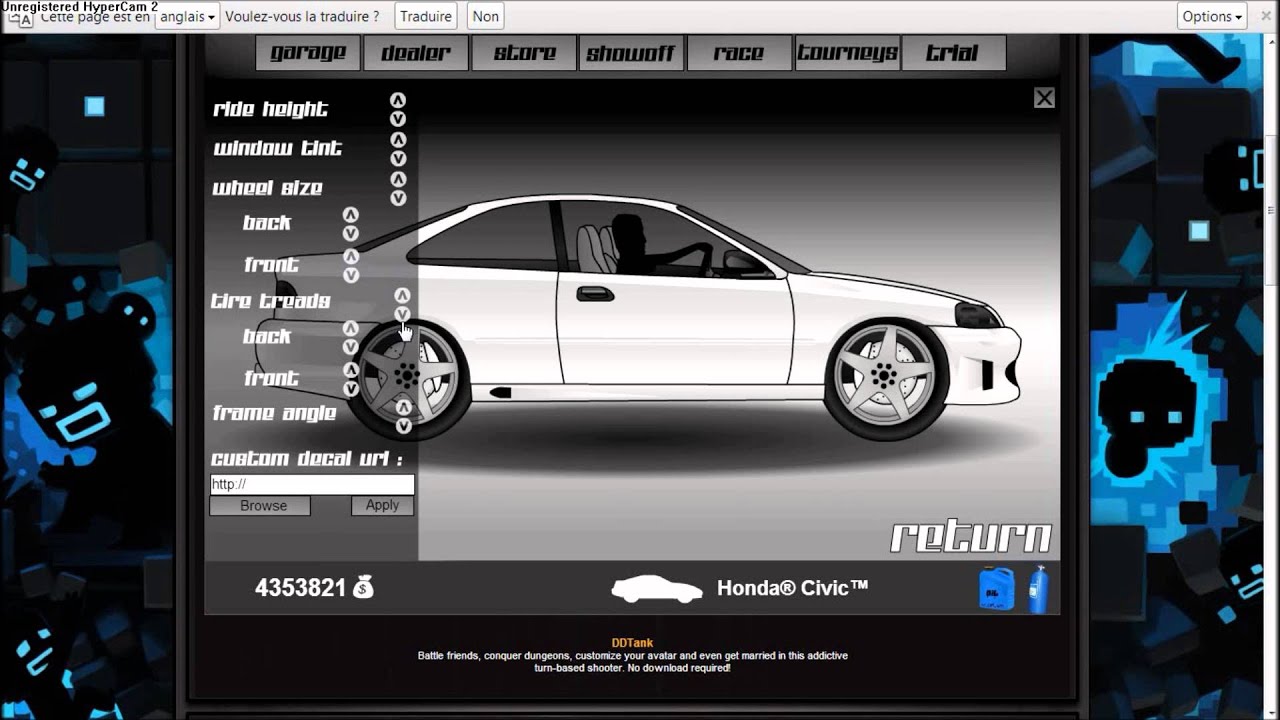Click the car door handle
Screen dimensions: 1280x720
pyautogui.click(x=595, y=294)
